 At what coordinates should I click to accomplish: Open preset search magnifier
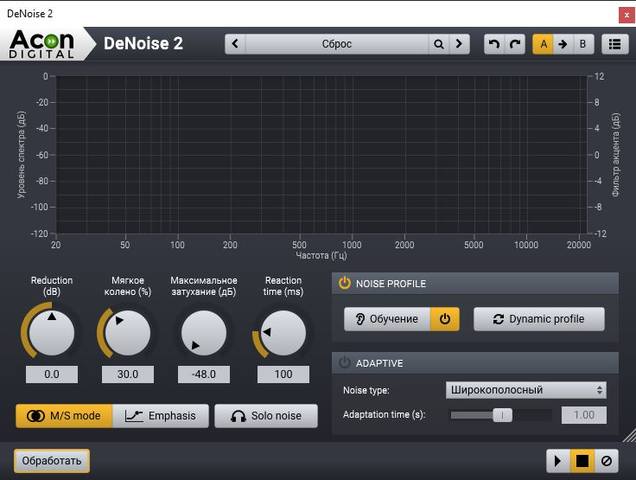[438, 44]
